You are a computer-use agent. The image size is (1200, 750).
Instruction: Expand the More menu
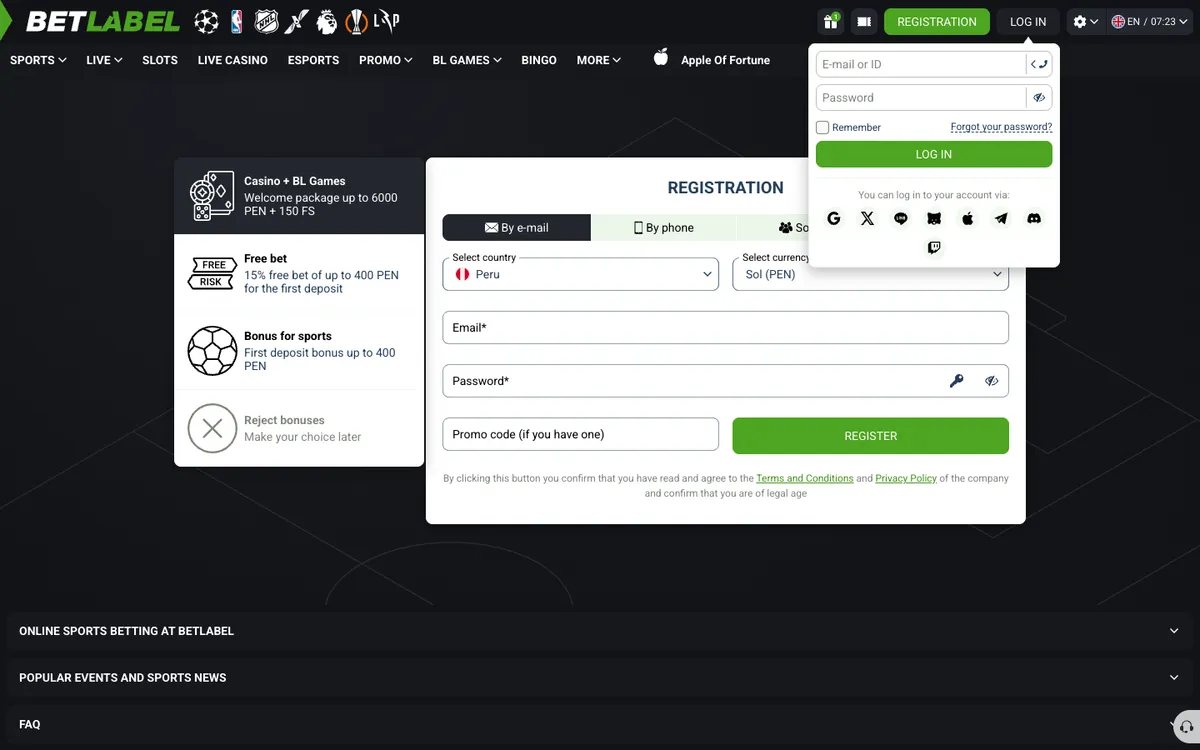(x=599, y=60)
